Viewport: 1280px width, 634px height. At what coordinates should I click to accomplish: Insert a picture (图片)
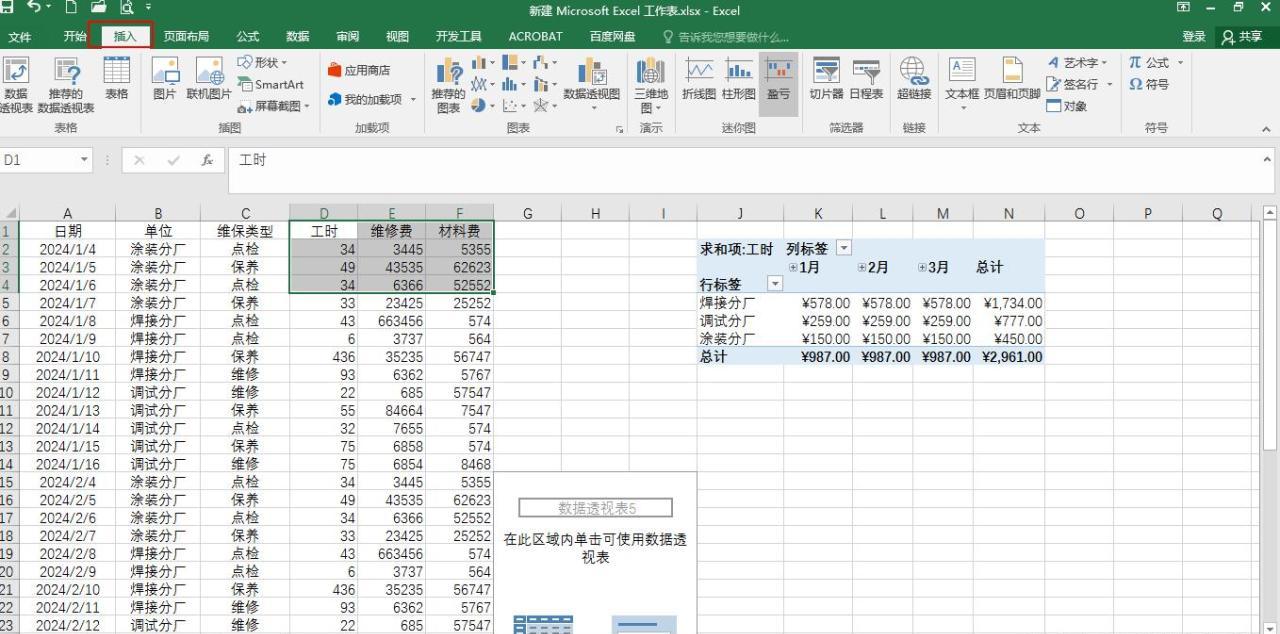pyautogui.click(x=165, y=78)
